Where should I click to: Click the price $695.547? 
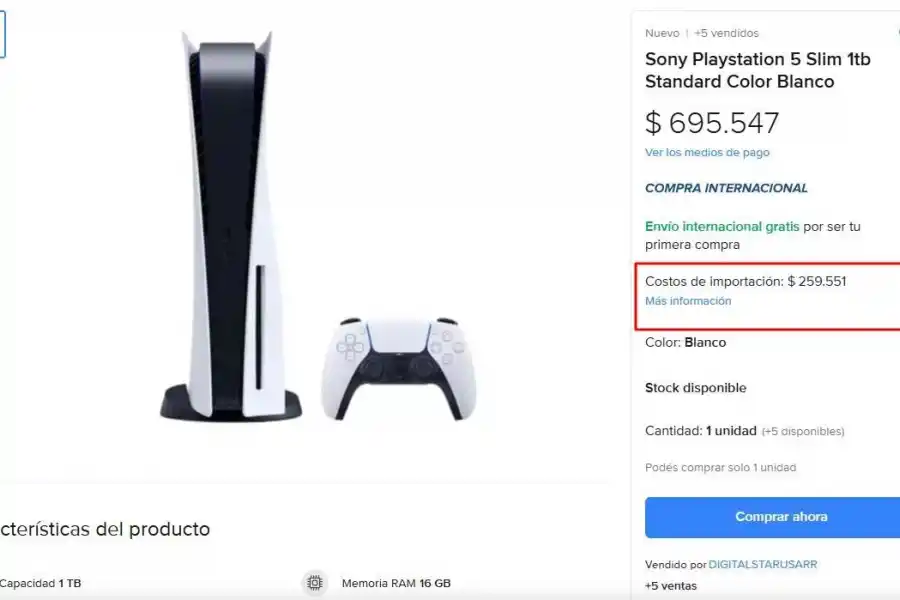[x=713, y=123]
